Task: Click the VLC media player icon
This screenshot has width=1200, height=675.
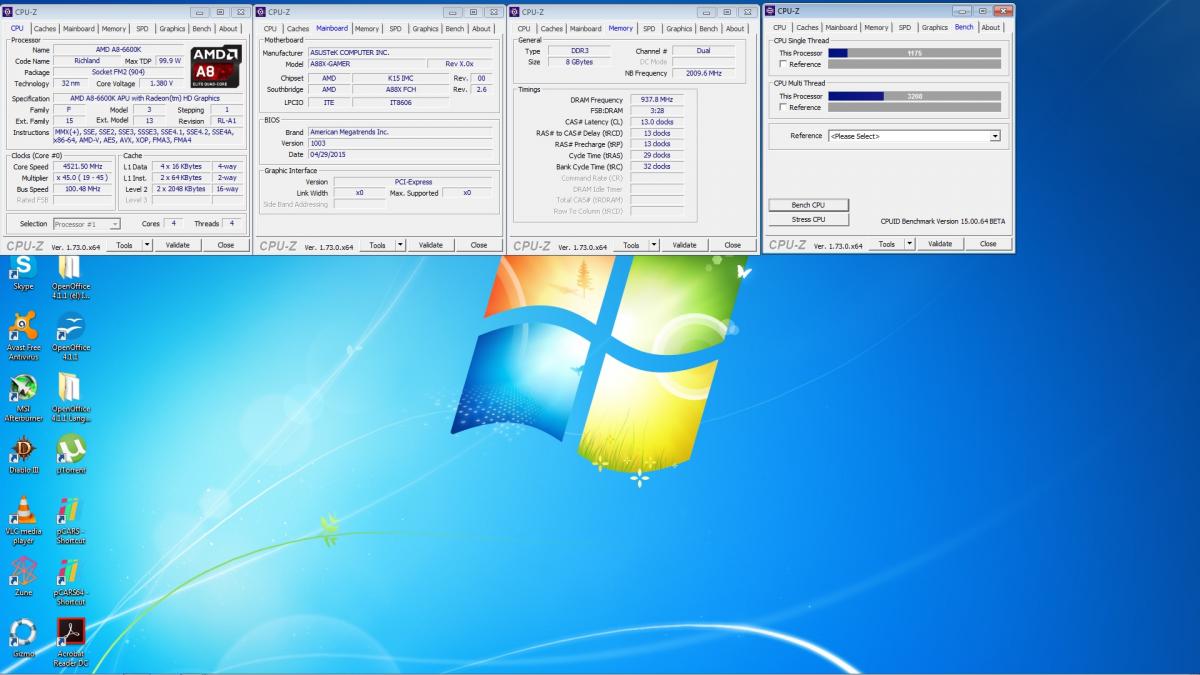Action: 22,511
